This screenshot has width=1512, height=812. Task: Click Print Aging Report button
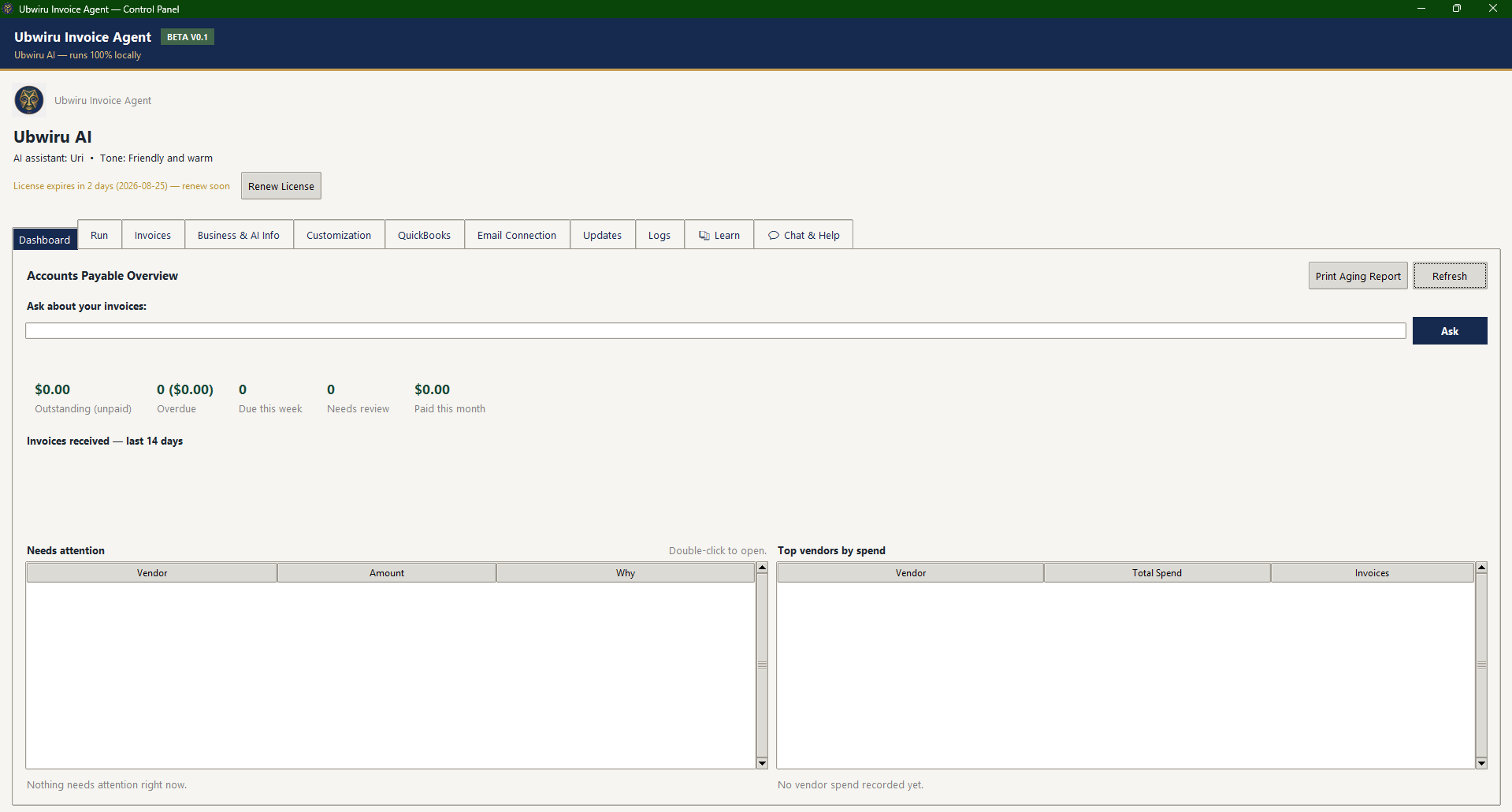[x=1358, y=276]
